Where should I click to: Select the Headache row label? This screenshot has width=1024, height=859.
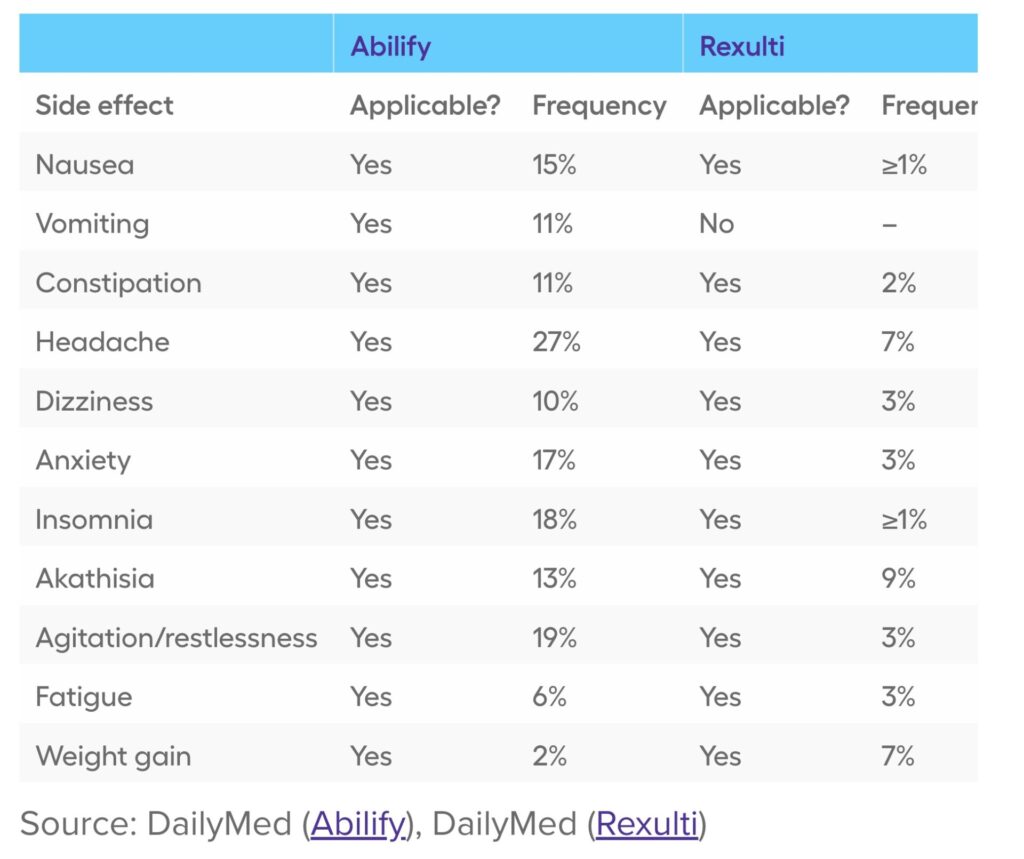click(102, 342)
